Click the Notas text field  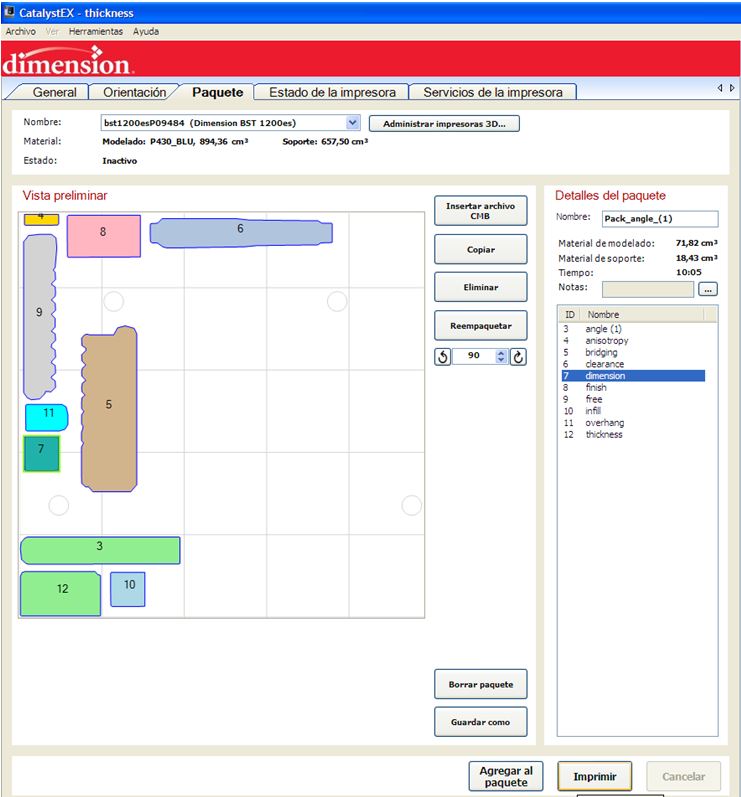click(x=647, y=289)
